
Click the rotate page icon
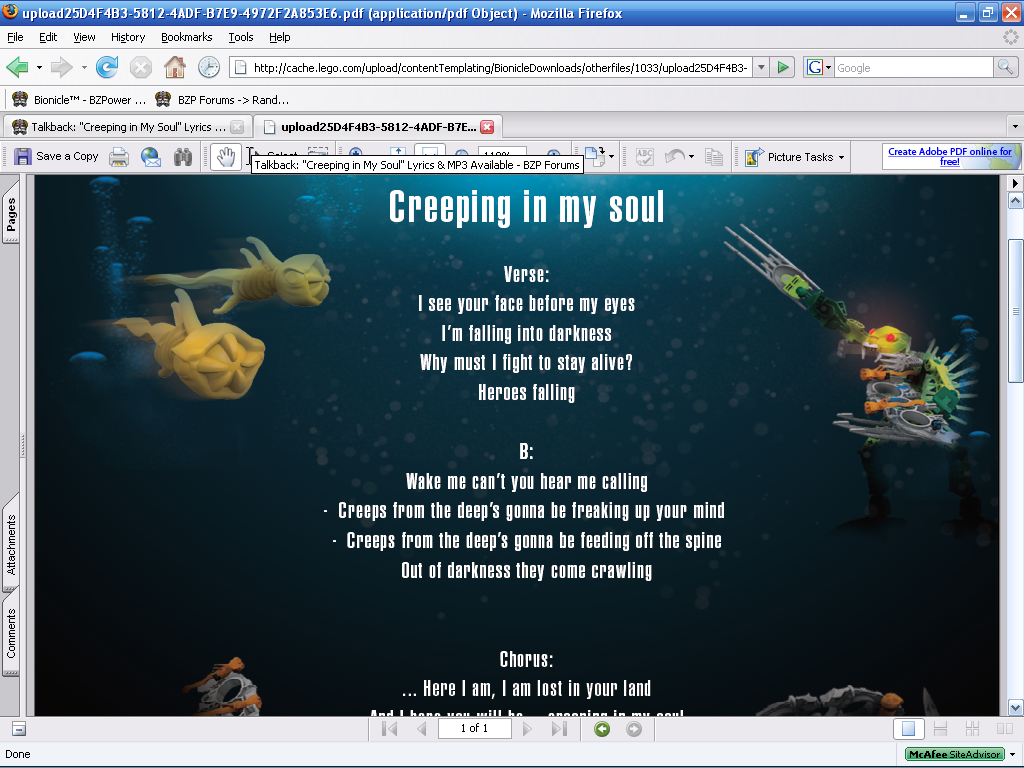595,157
